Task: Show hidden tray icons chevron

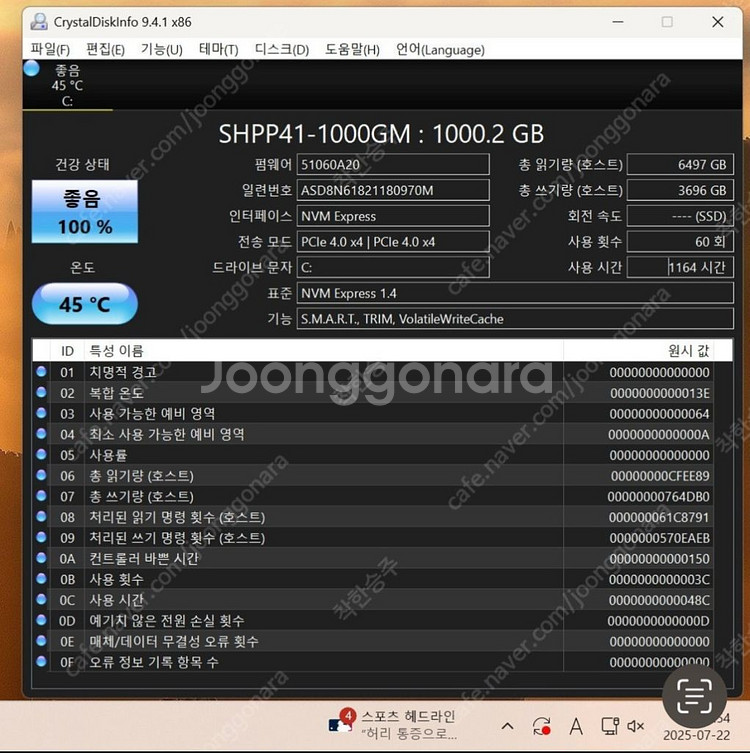Action: [x=507, y=726]
